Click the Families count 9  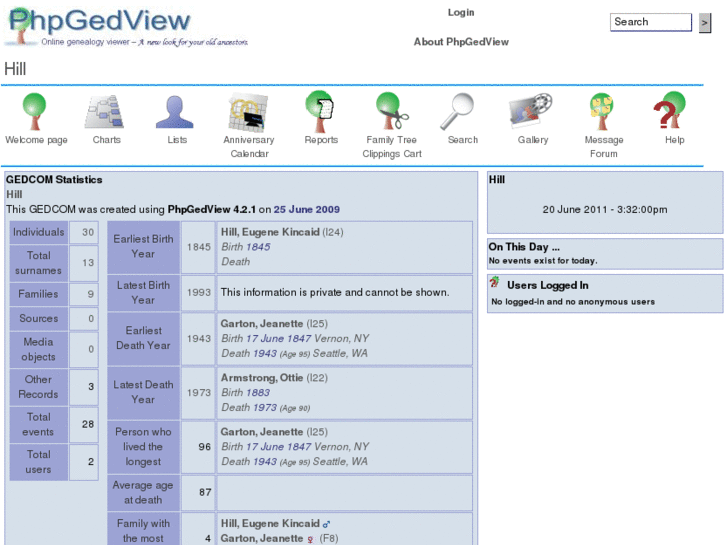click(91, 294)
